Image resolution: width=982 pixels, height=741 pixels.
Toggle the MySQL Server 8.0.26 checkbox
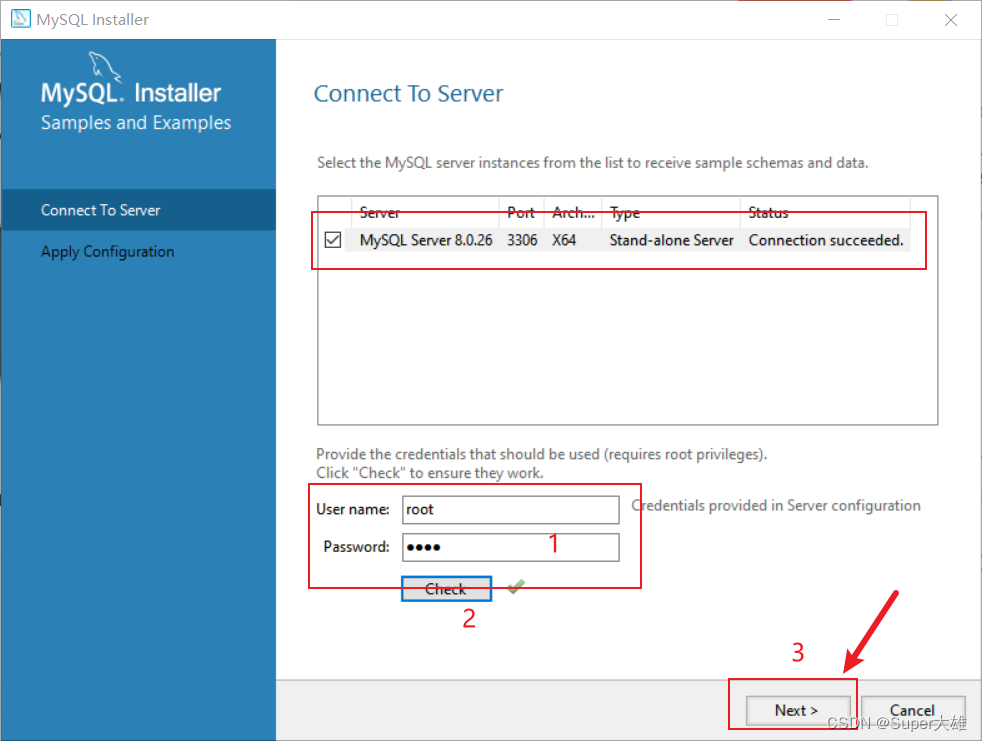coord(333,240)
